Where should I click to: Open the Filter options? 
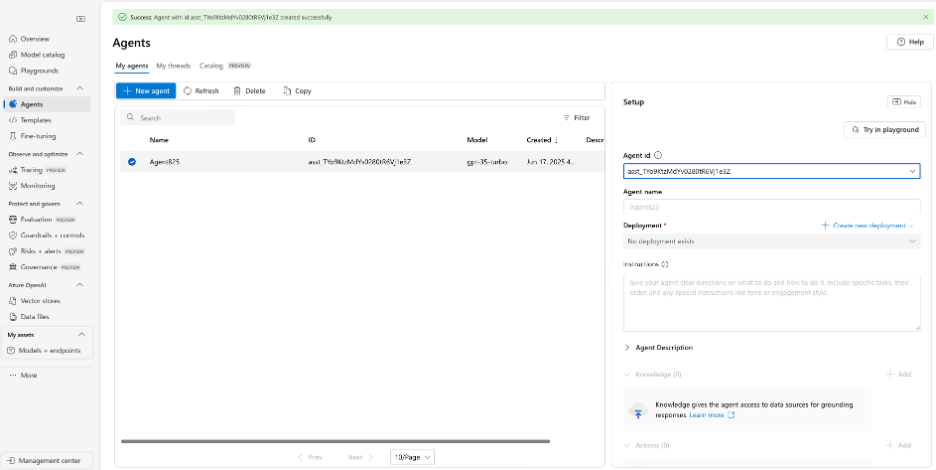pos(576,118)
